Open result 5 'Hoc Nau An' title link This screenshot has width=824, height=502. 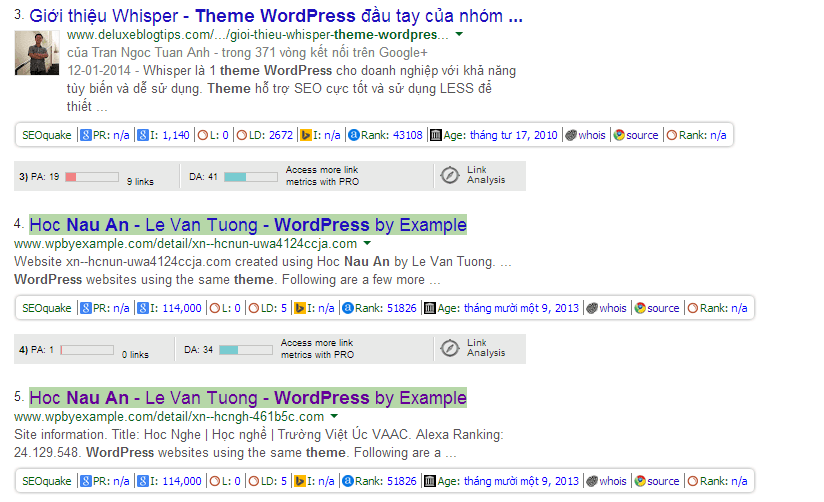(248, 398)
